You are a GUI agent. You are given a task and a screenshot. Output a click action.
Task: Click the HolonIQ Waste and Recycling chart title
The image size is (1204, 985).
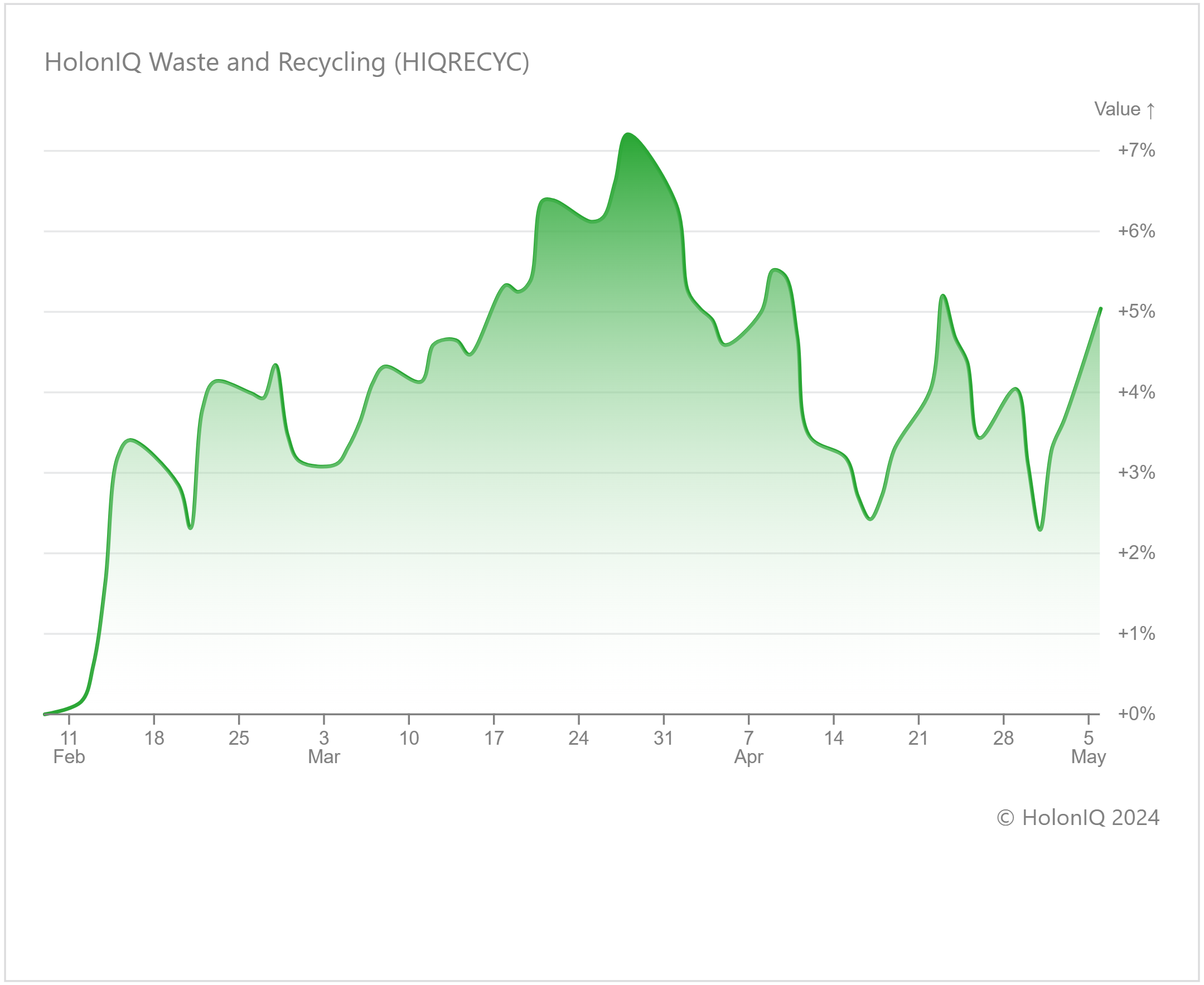[287, 62]
